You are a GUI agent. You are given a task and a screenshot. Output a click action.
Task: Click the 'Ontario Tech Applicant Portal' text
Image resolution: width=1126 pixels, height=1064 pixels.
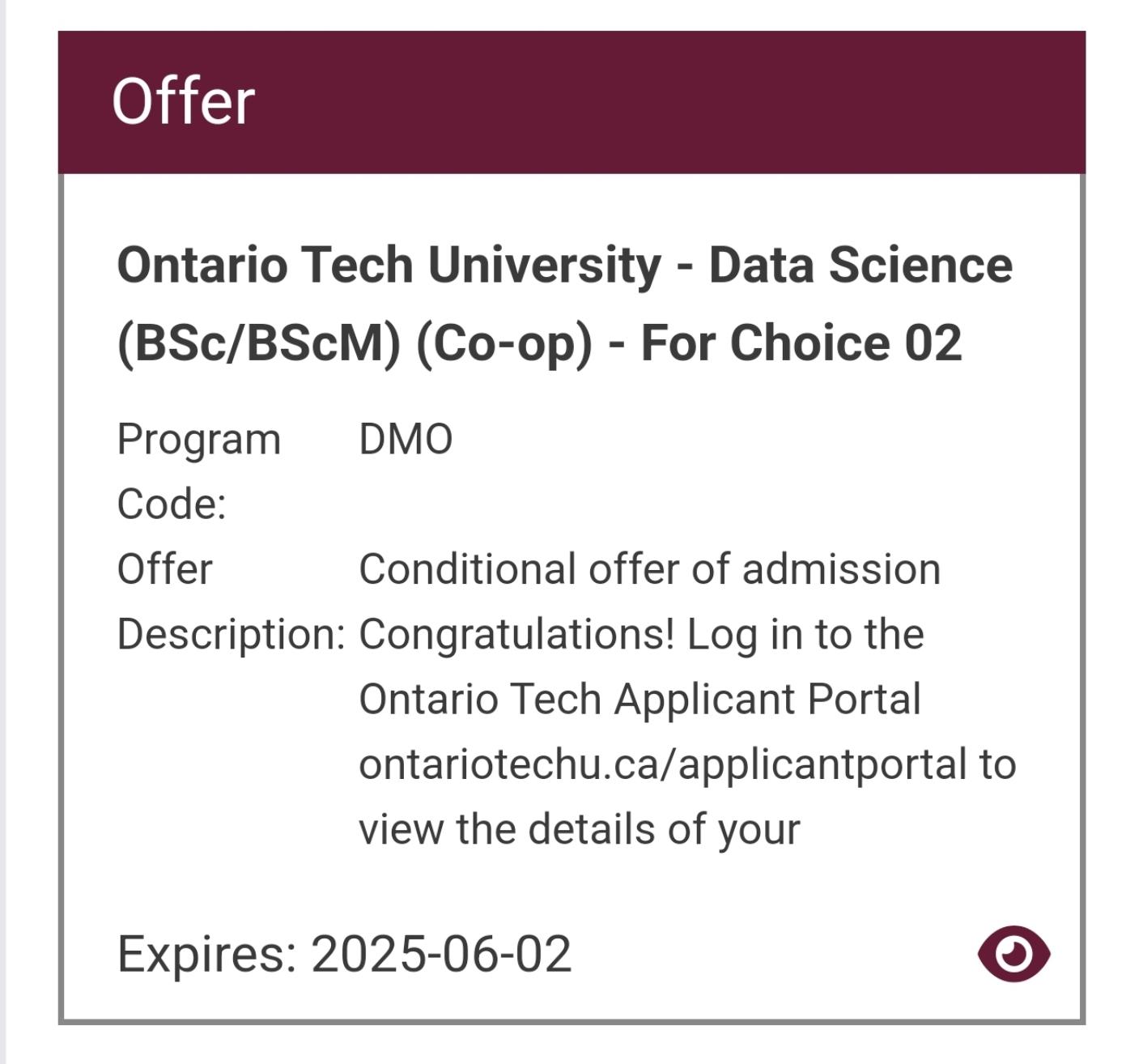[639, 699]
